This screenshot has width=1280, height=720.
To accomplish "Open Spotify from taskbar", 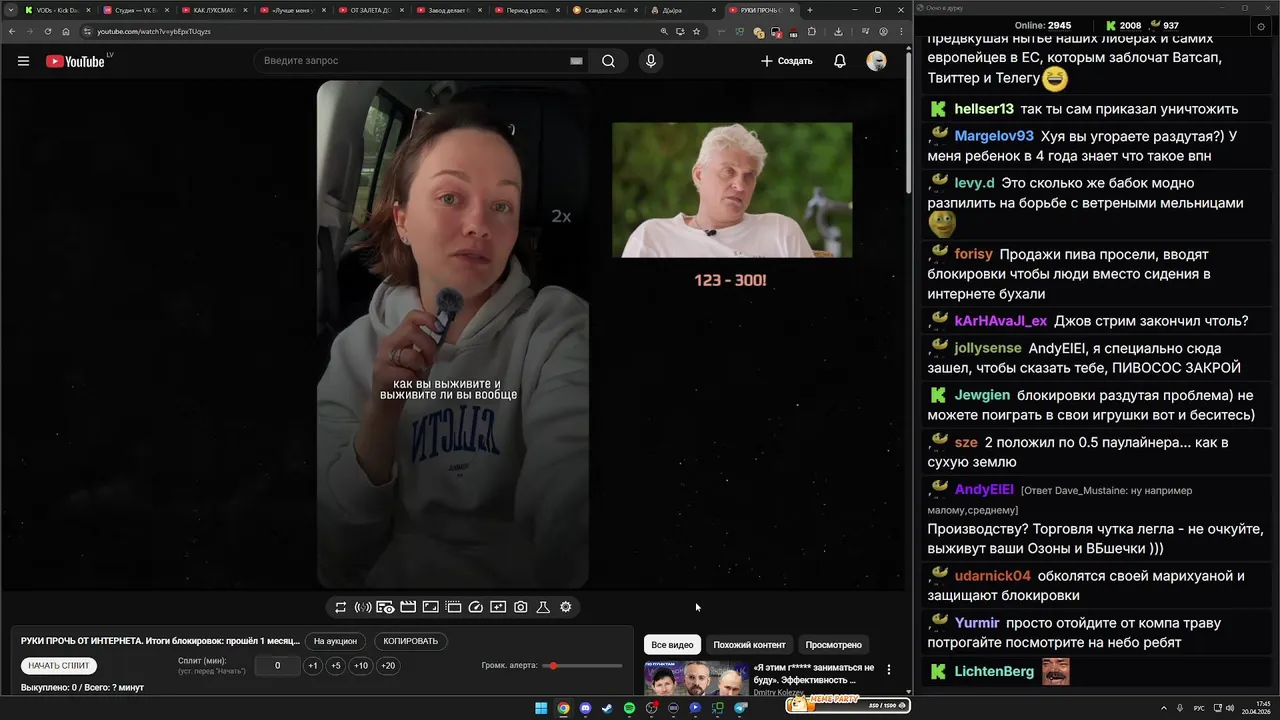I will [629, 708].
